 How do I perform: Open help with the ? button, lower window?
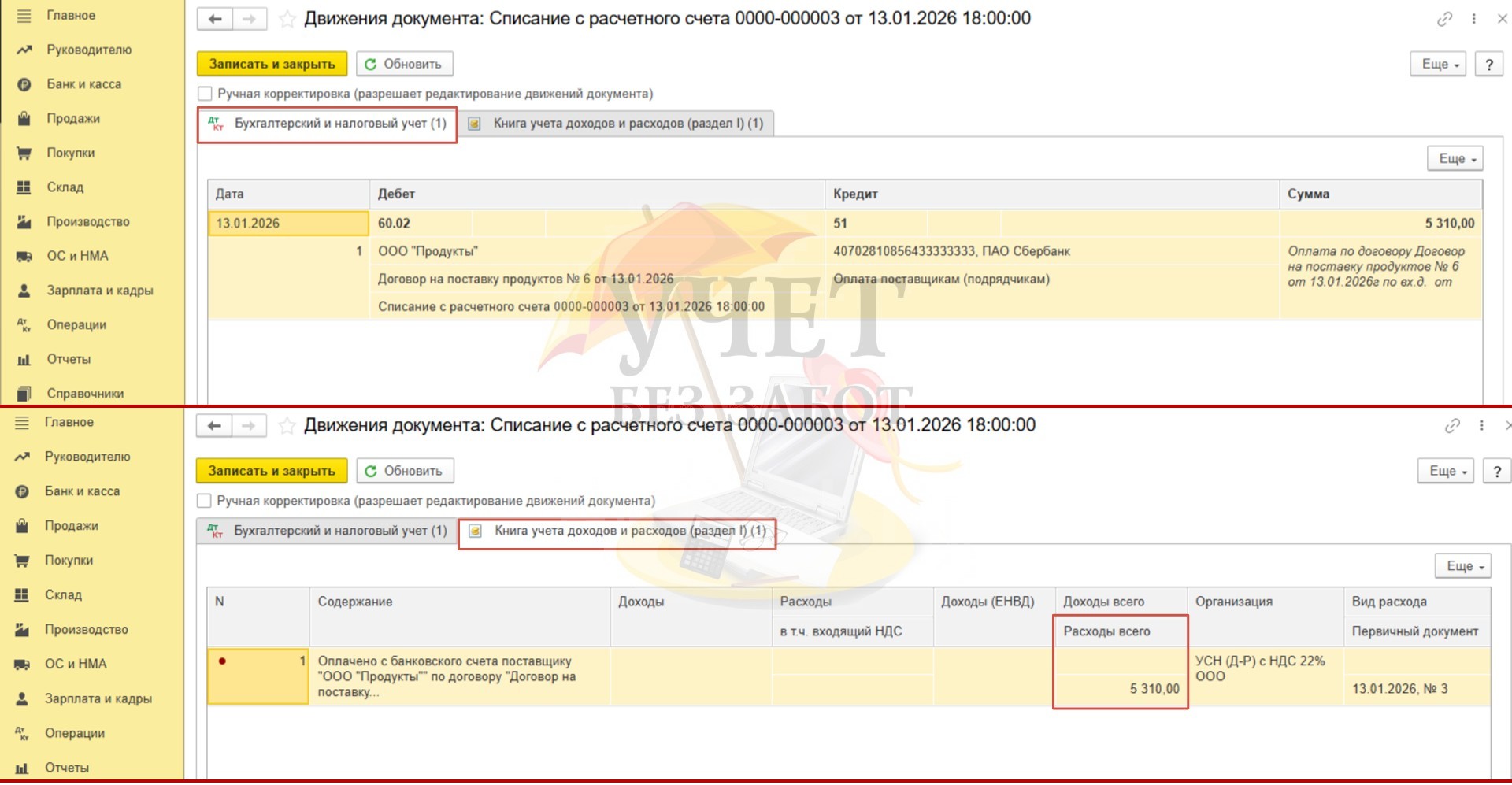[1496, 472]
